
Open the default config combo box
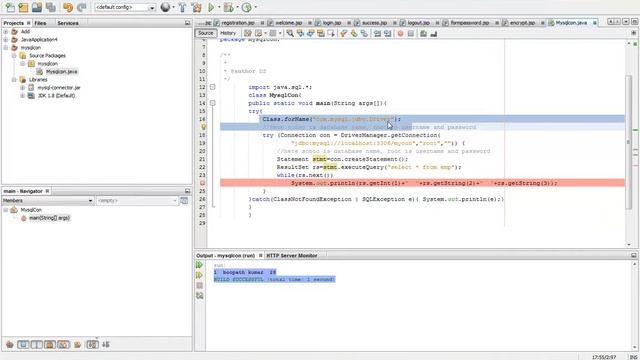(125, 7)
